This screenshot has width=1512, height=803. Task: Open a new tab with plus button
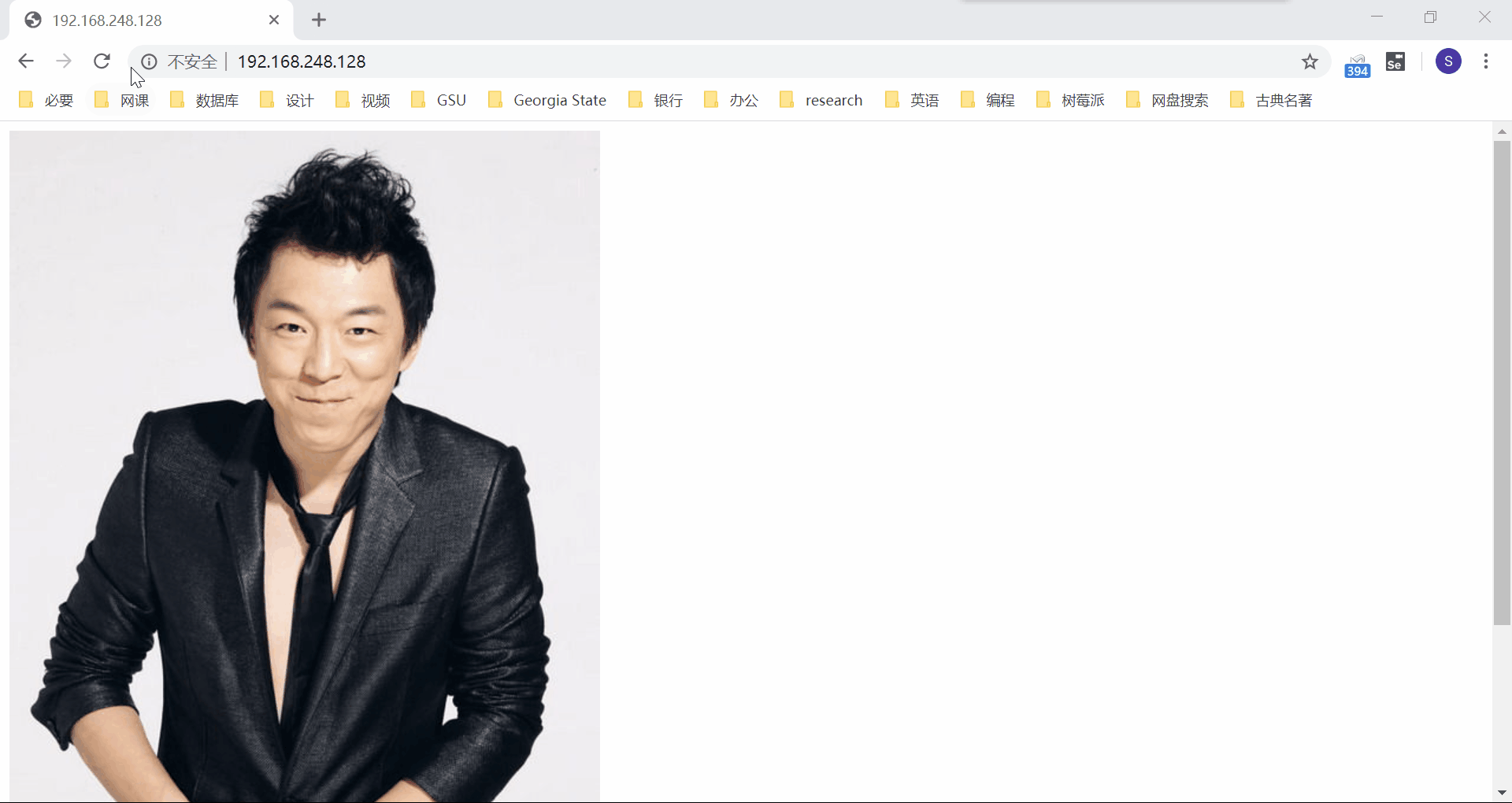coord(319,20)
